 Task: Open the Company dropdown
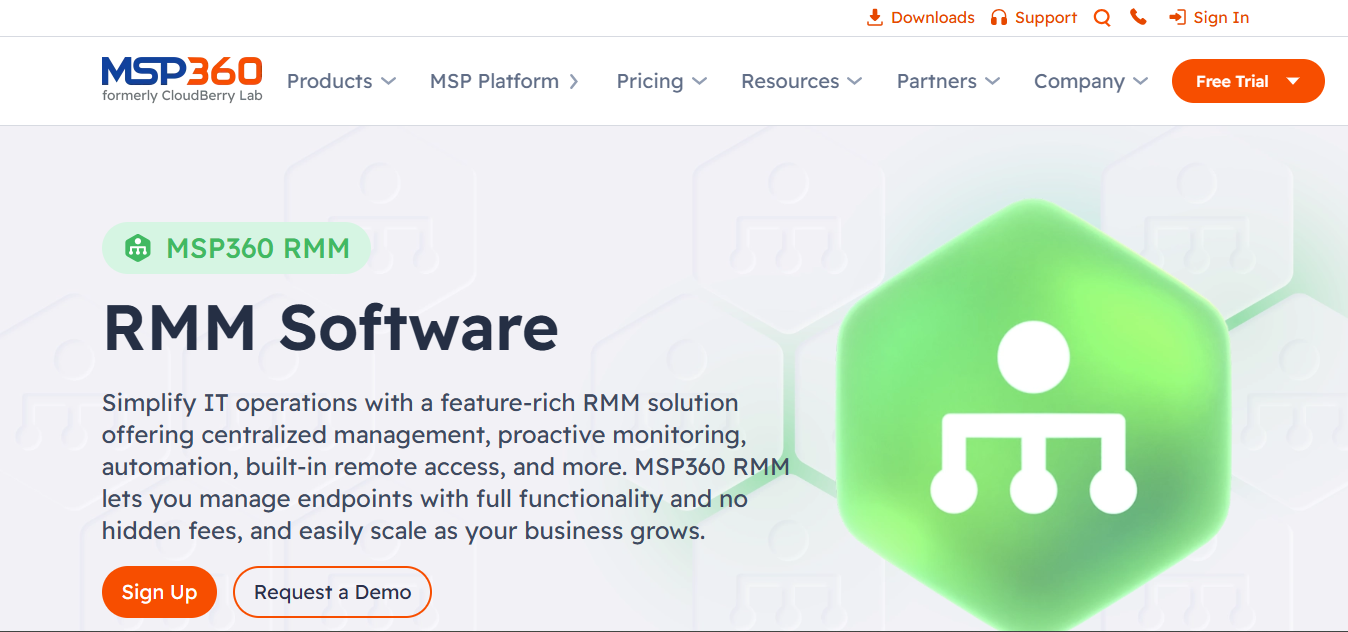pyautogui.click(x=1080, y=81)
